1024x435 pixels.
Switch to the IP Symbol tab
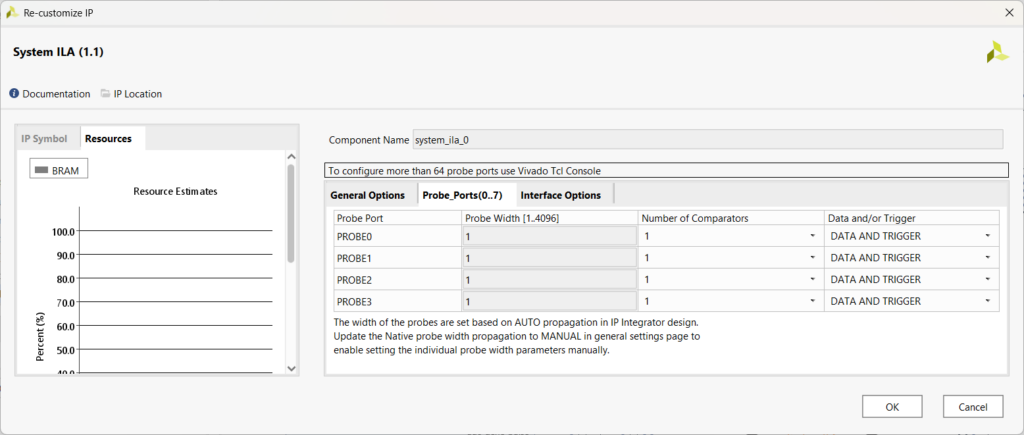click(x=45, y=138)
